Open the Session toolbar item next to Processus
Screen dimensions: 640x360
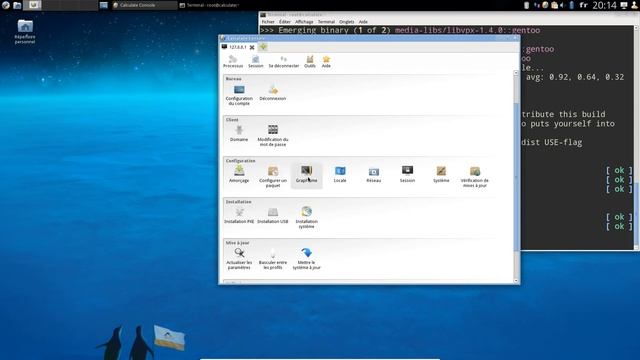click(256, 62)
